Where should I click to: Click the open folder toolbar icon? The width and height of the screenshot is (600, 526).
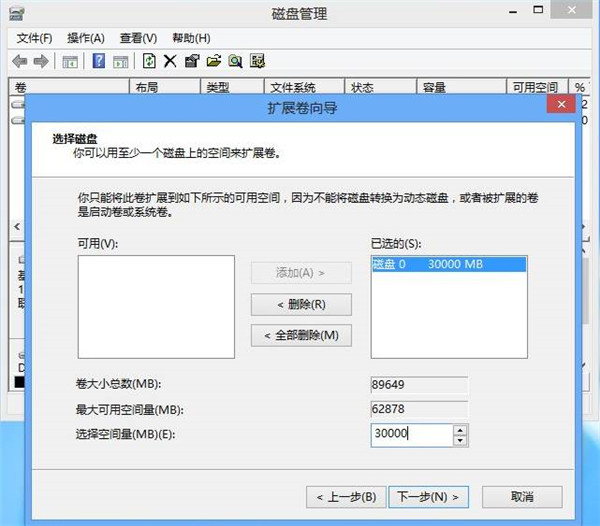[213, 61]
